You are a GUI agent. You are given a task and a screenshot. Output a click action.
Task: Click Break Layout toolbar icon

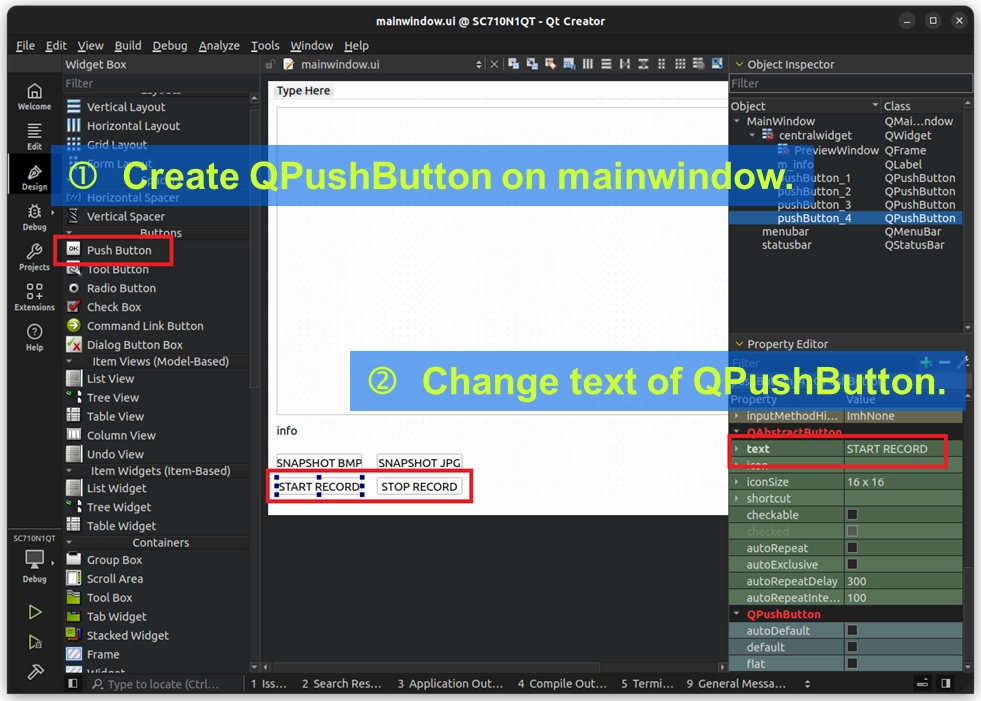[698, 64]
